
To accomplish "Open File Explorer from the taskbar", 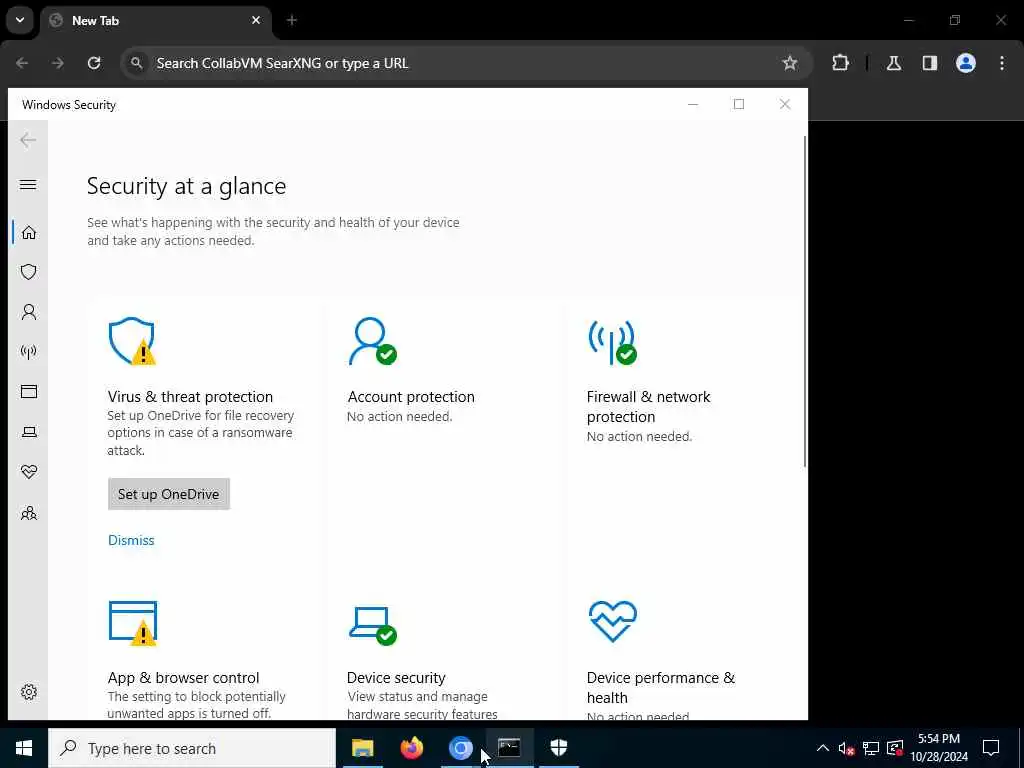I will pyautogui.click(x=362, y=748).
